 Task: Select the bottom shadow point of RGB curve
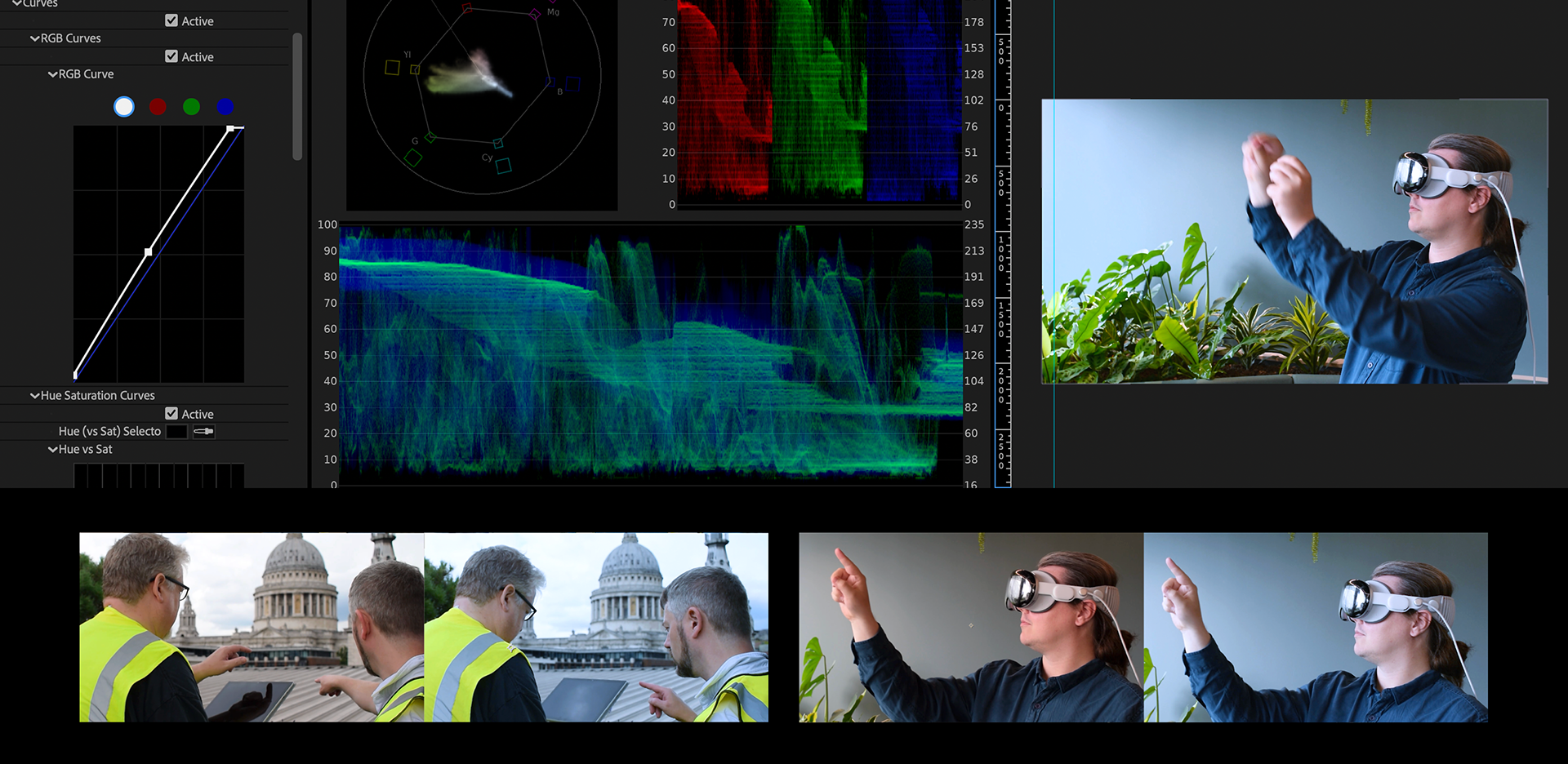coord(75,375)
